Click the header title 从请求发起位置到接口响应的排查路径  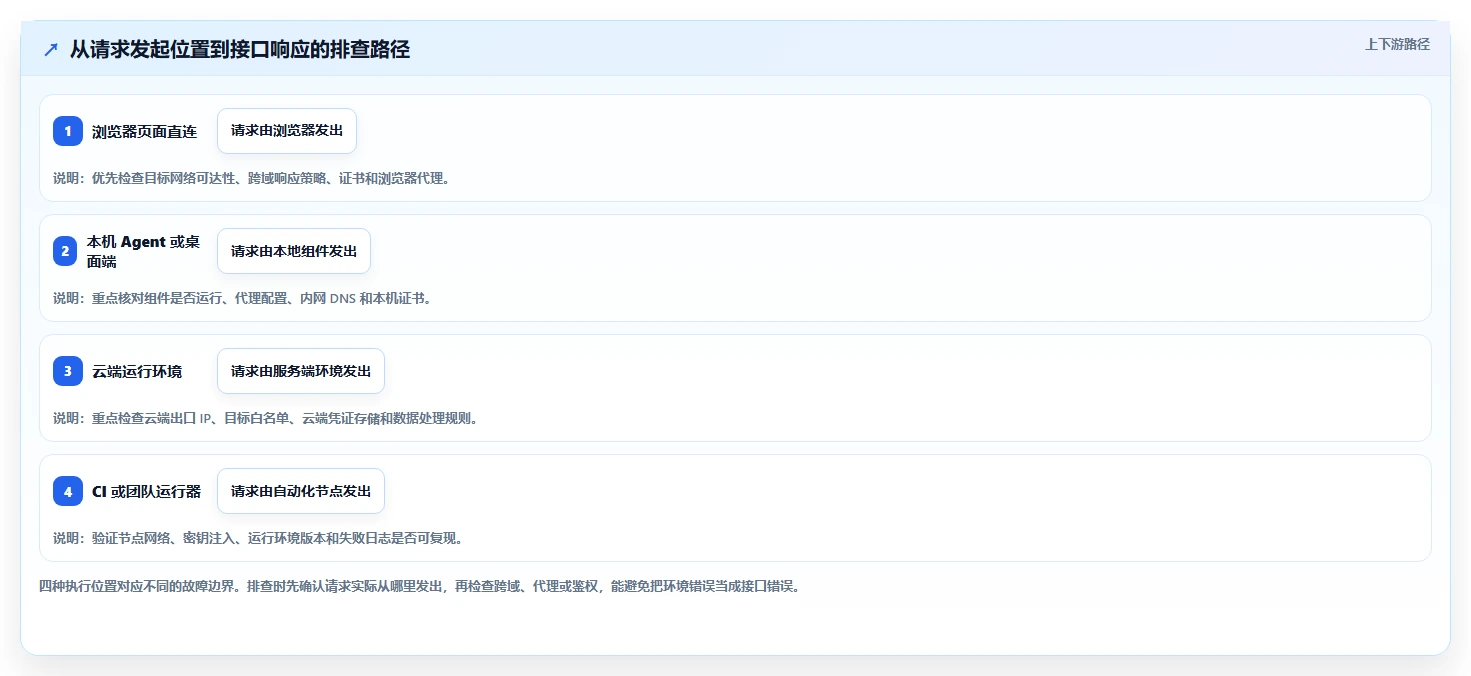coord(240,50)
